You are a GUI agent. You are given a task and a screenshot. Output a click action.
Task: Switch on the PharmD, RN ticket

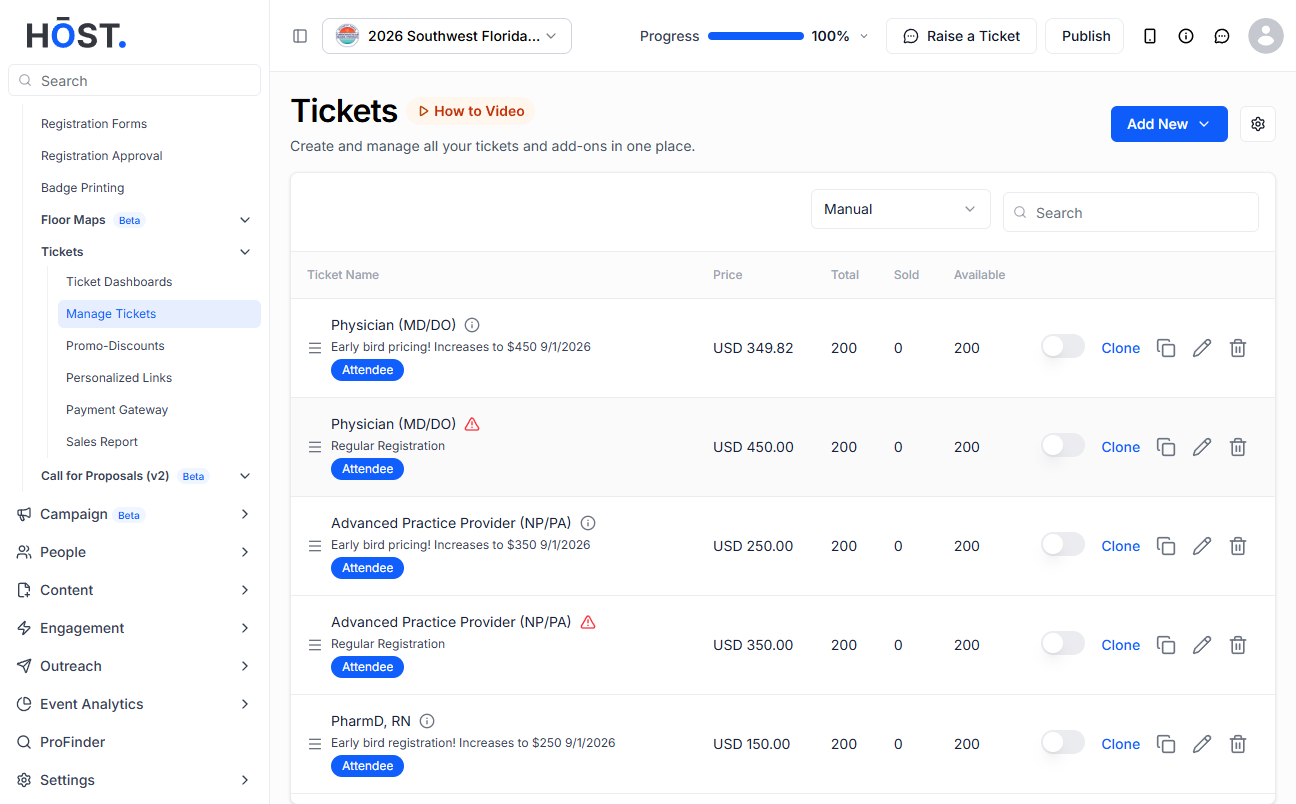(x=1063, y=742)
